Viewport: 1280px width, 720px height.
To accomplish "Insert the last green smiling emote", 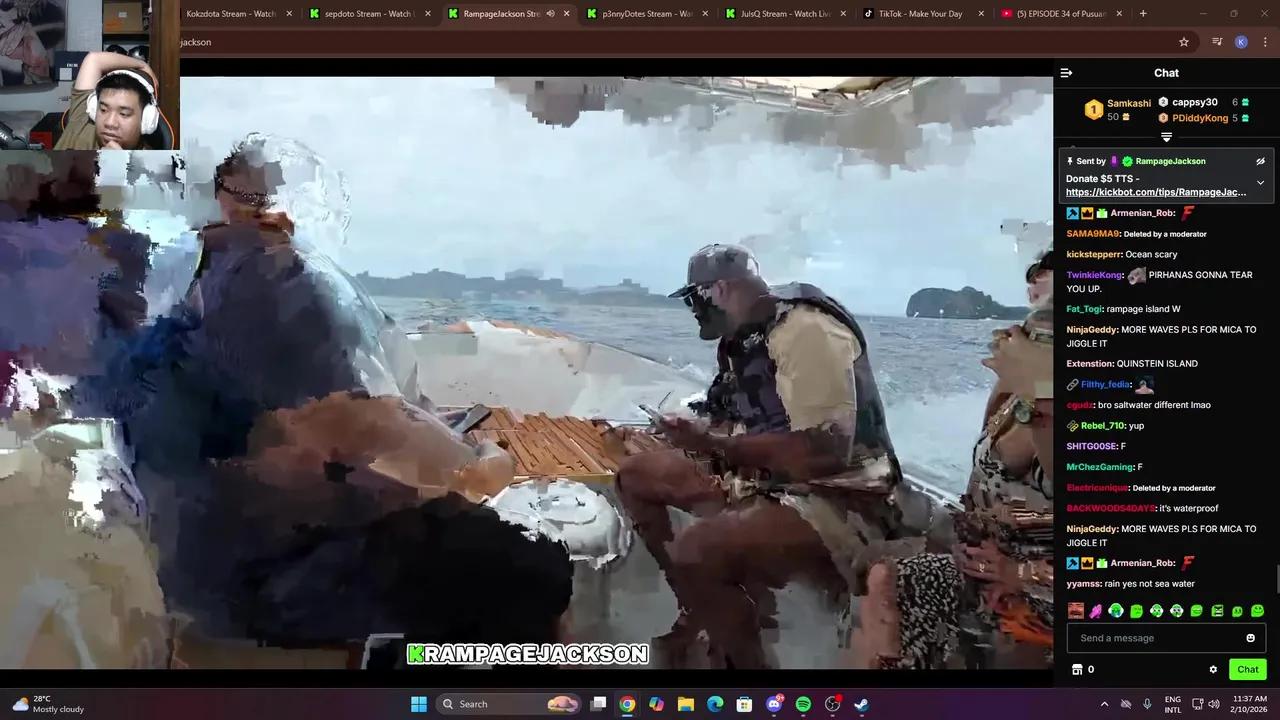I will click(1257, 611).
